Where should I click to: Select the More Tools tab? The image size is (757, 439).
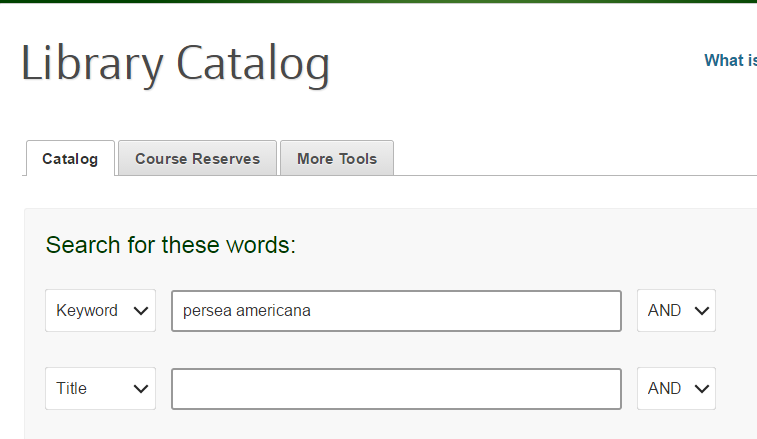[x=337, y=159]
